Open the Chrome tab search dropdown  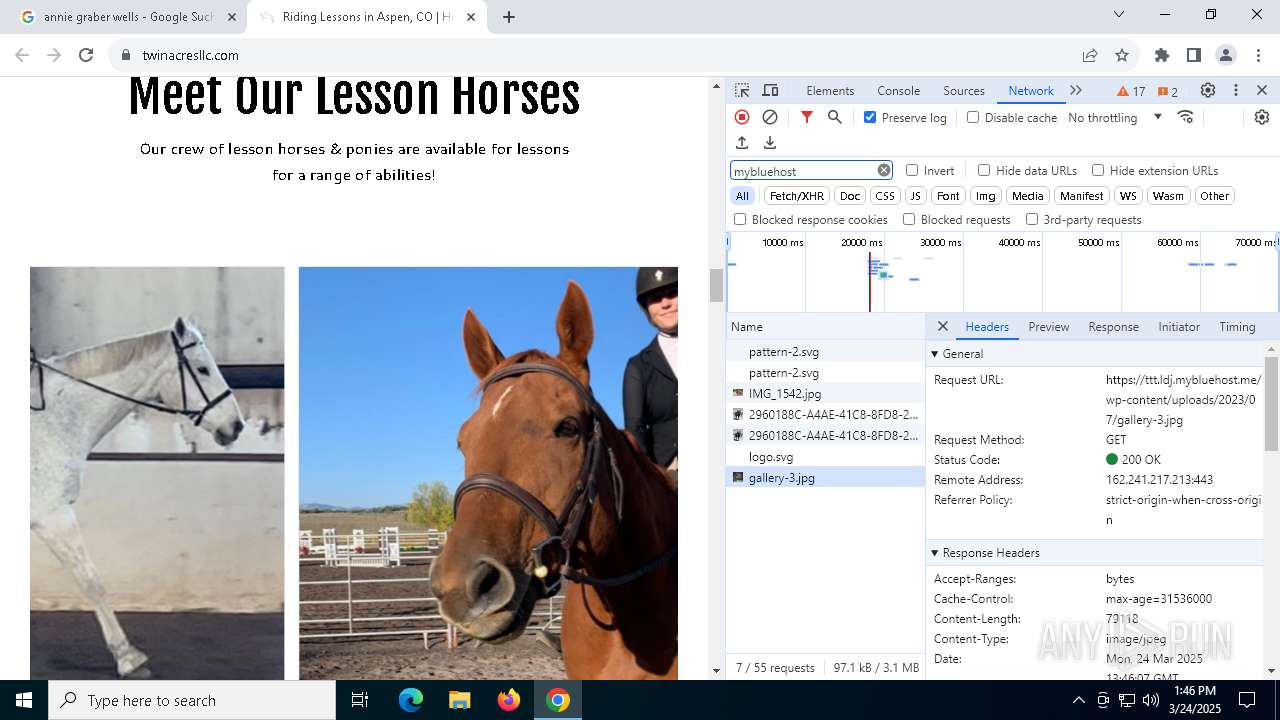[1119, 14]
